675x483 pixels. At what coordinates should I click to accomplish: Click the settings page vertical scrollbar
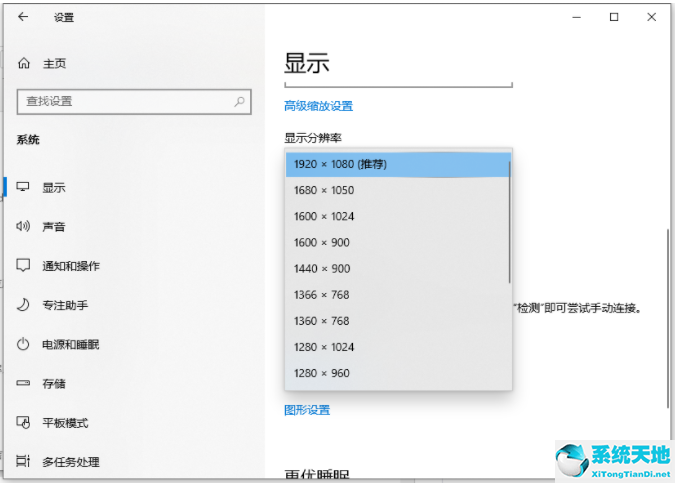668,319
